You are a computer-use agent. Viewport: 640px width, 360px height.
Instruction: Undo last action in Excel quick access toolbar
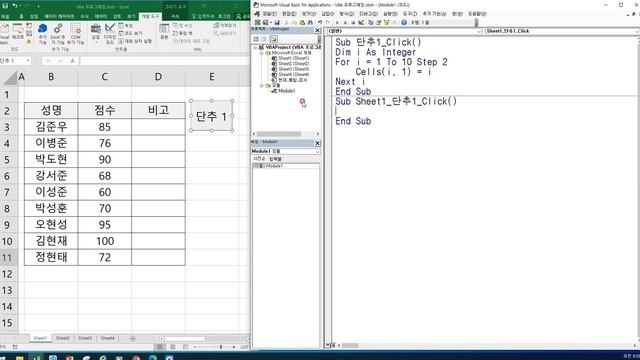pyautogui.click(x=15, y=6)
